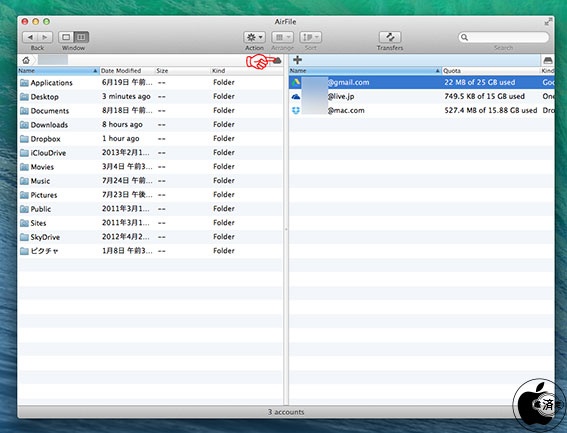Sort left pane by Size column
567x433 pixels.
coord(182,71)
